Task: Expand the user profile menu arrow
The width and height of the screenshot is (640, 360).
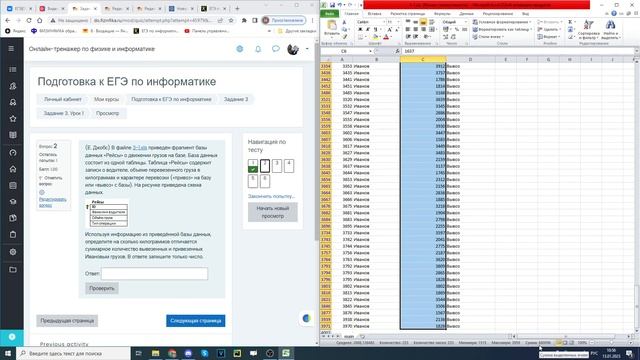Action: coord(307,49)
